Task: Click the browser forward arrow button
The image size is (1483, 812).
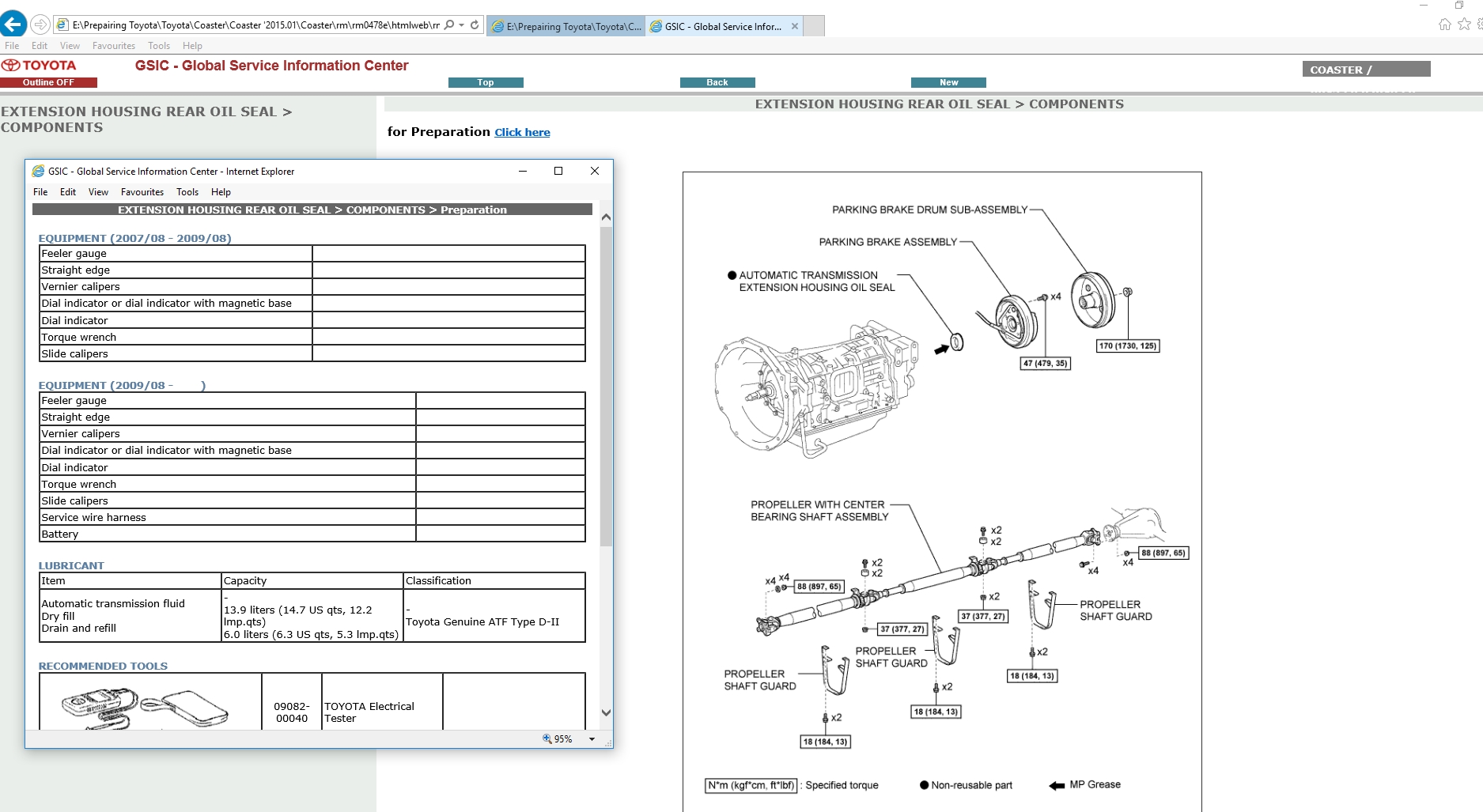Action: 40,25
